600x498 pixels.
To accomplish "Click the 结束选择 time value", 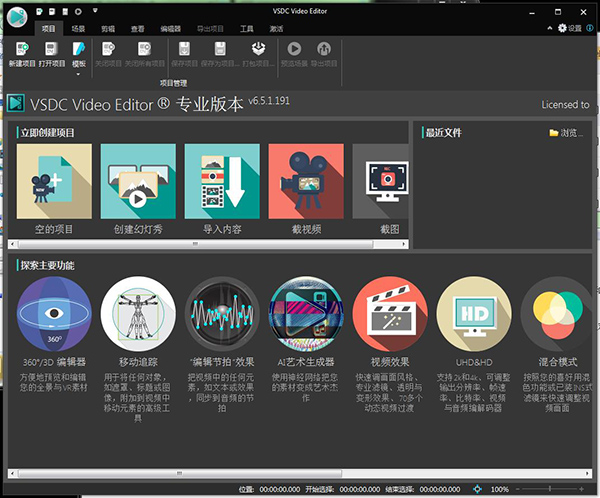I will pyautogui.click(x=440, y=489).
